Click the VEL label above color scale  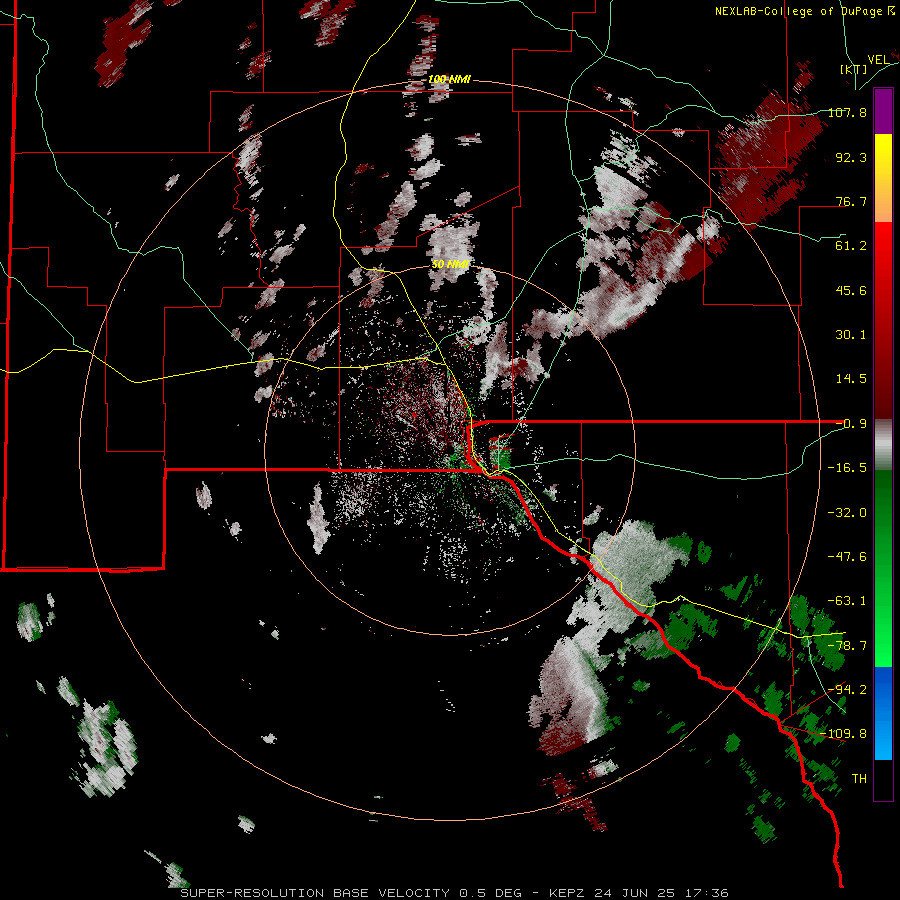[878, 59]
